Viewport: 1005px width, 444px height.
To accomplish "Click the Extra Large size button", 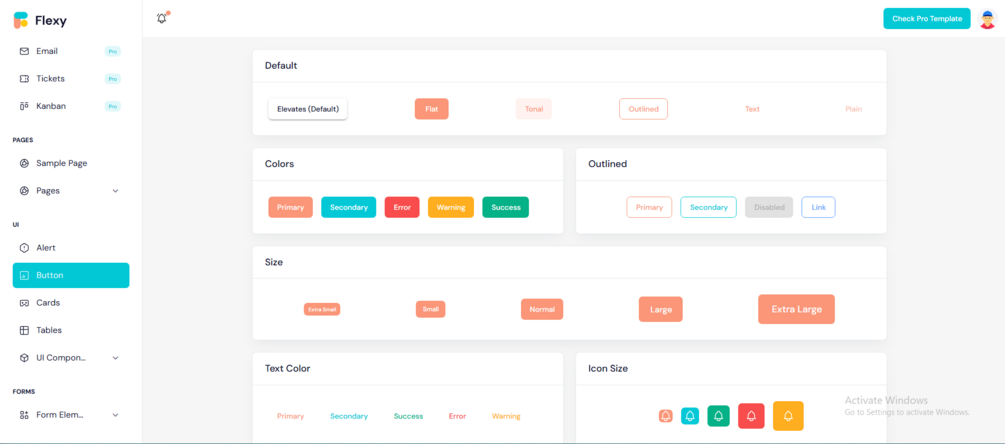I will (797, 309).
